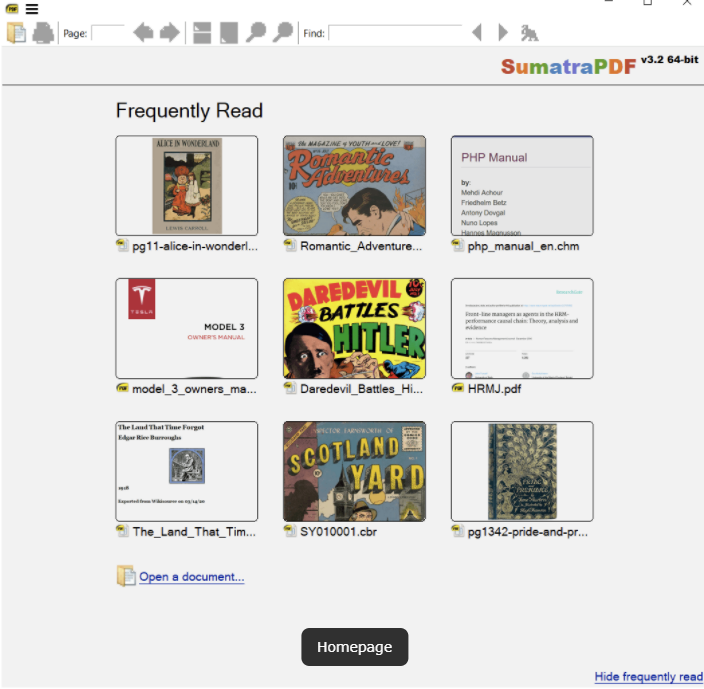The height and width of the screenshot is (689, 704).
Task: Open Tesla Model 3 manual thumbnail
Action: click(187, 328)
